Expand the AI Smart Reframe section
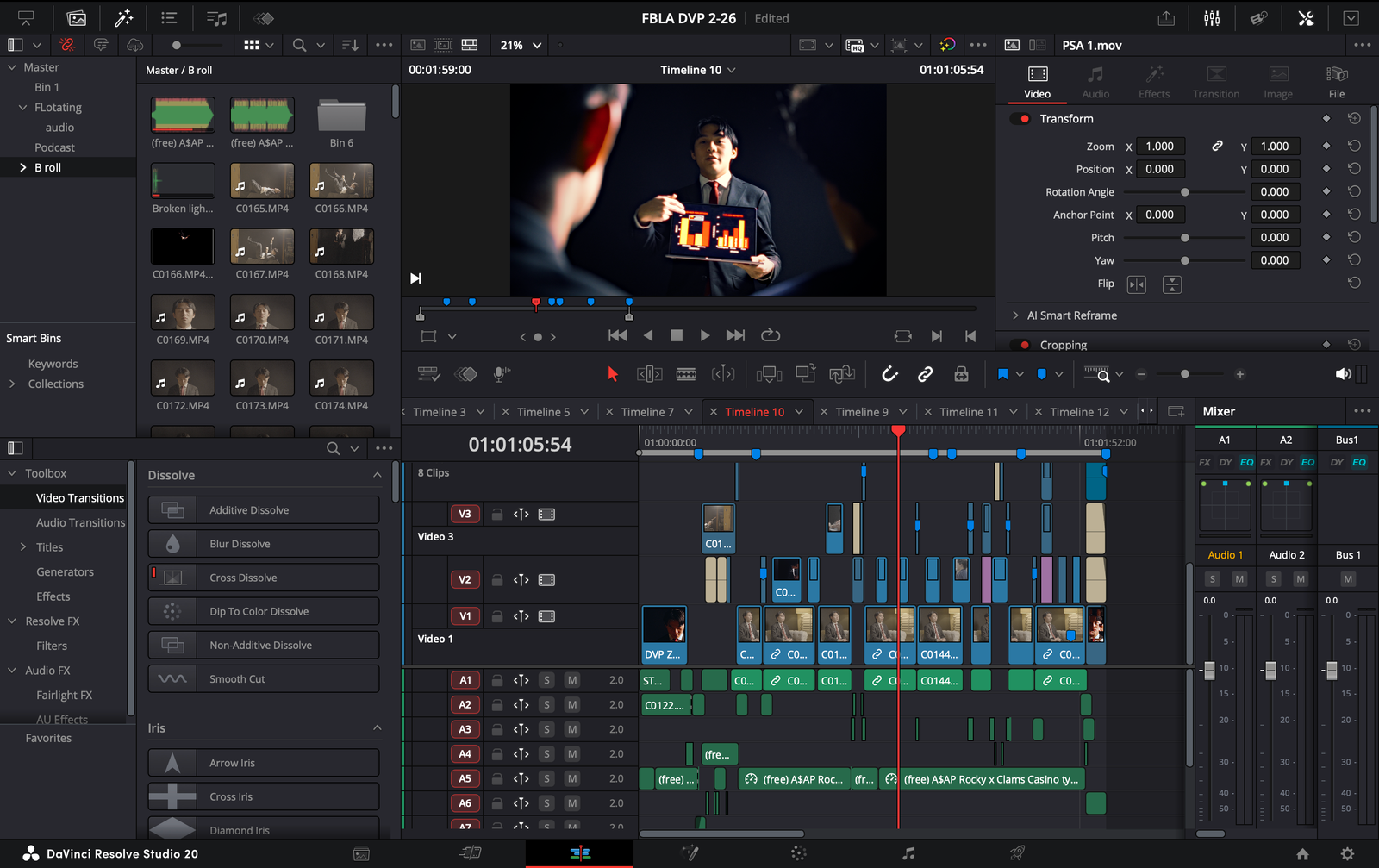The image size is (1379, 868). 1015,315
